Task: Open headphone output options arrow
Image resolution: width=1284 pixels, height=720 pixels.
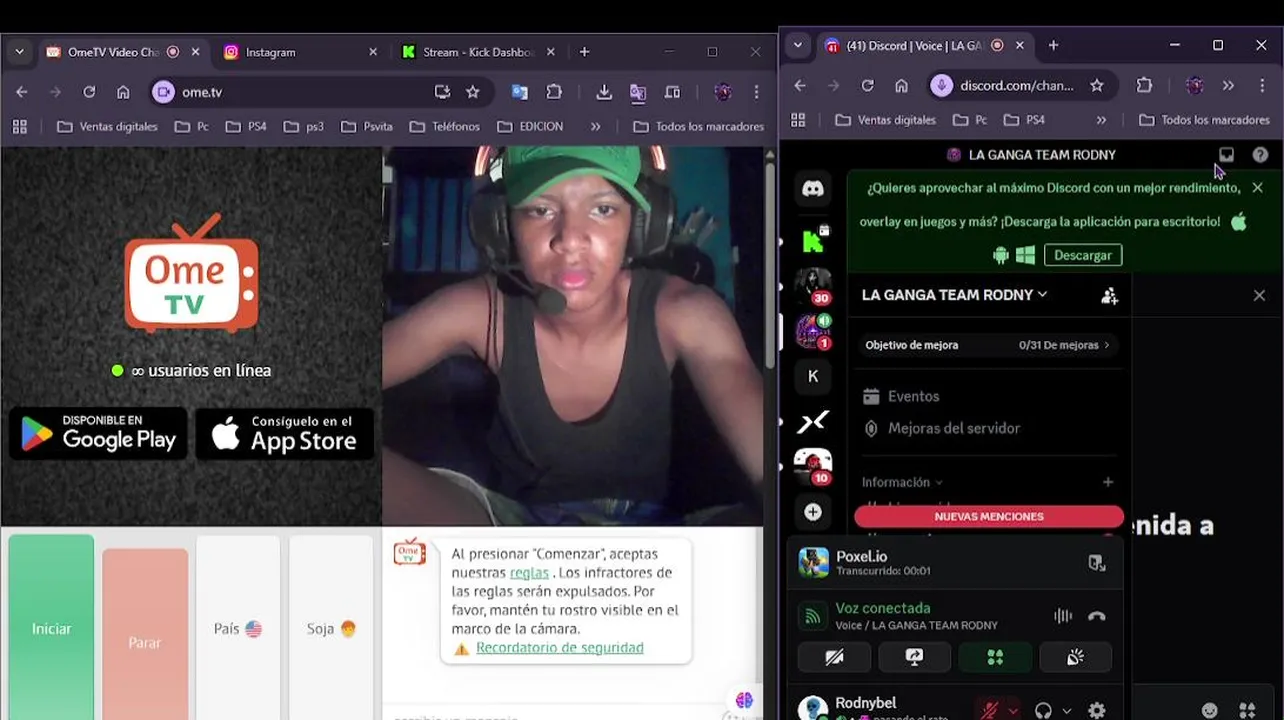Action: [1066, 711]
